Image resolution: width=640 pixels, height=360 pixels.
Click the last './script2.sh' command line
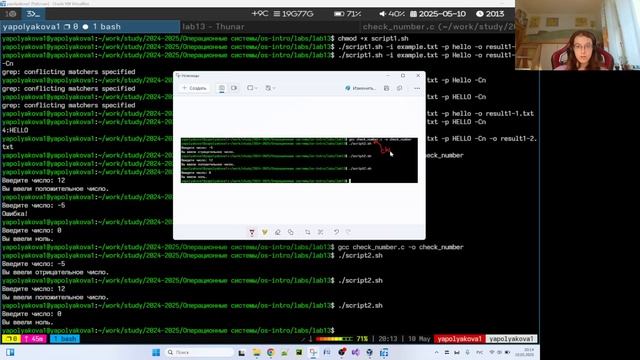tap(360, 306)
